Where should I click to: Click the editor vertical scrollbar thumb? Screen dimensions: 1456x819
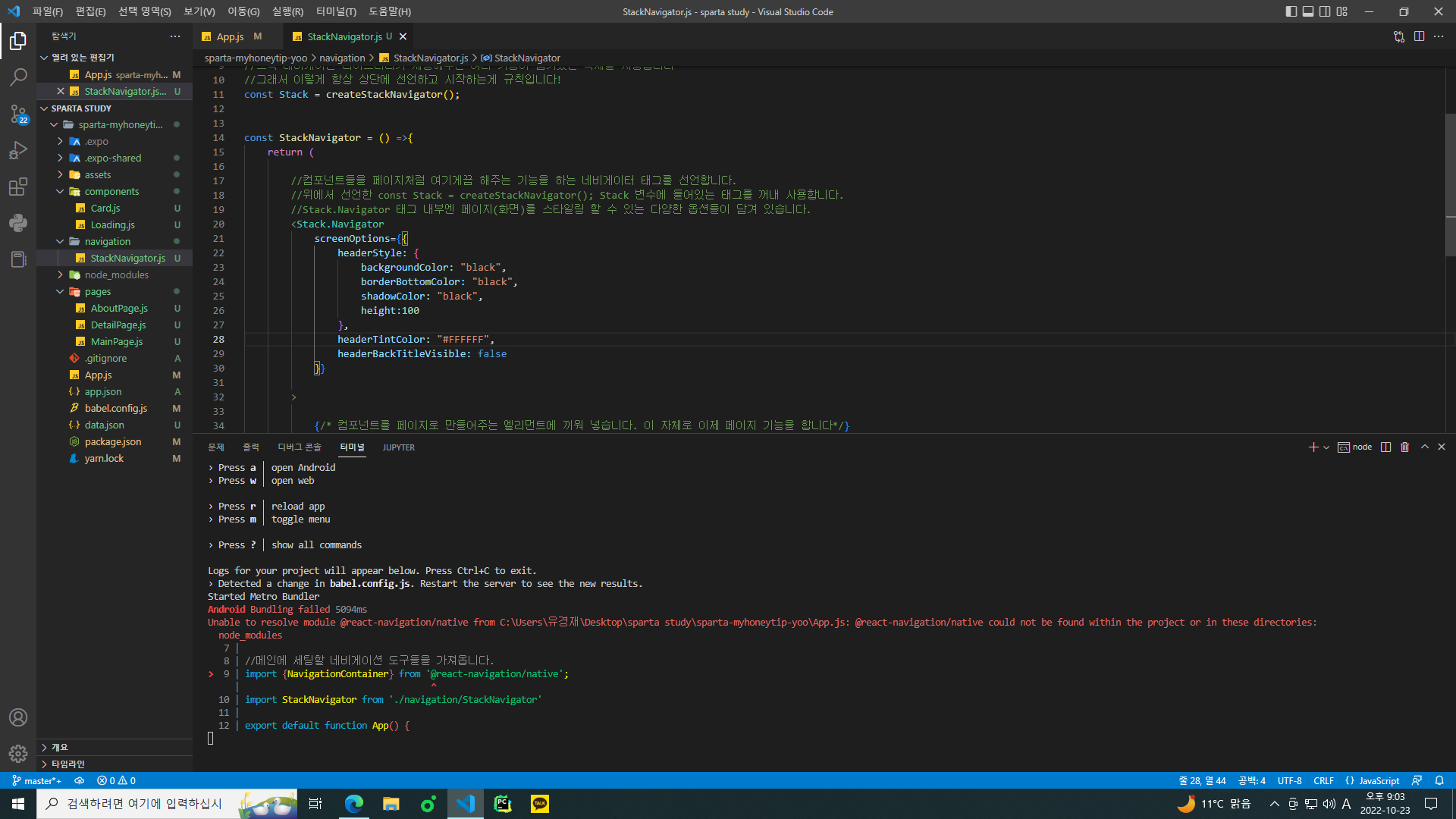(1450, 184)
